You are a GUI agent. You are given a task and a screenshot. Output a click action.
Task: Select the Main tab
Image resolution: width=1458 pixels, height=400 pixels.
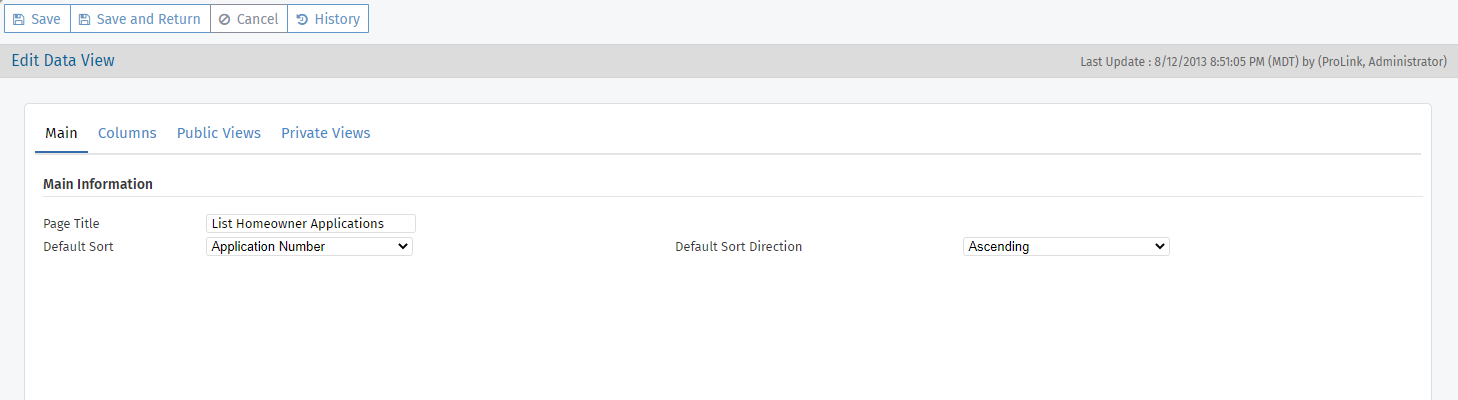61,133
